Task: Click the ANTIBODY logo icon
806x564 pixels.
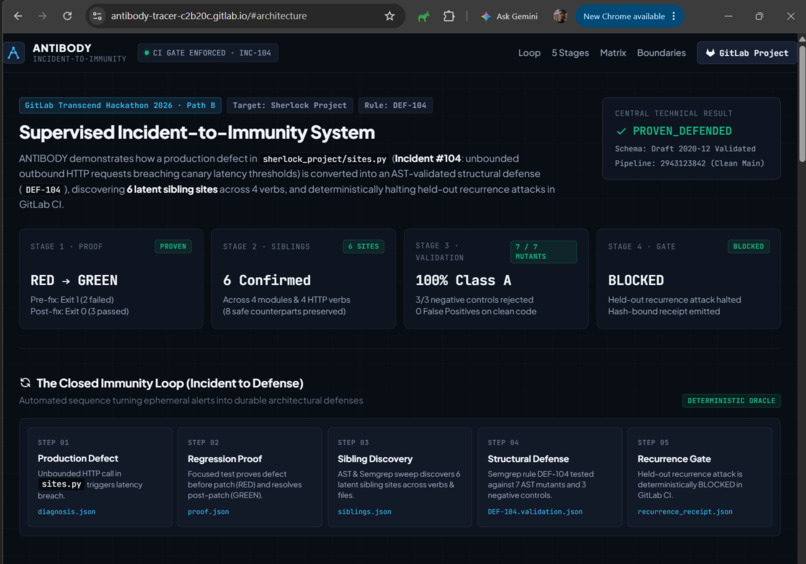Action: coord(14,52)
